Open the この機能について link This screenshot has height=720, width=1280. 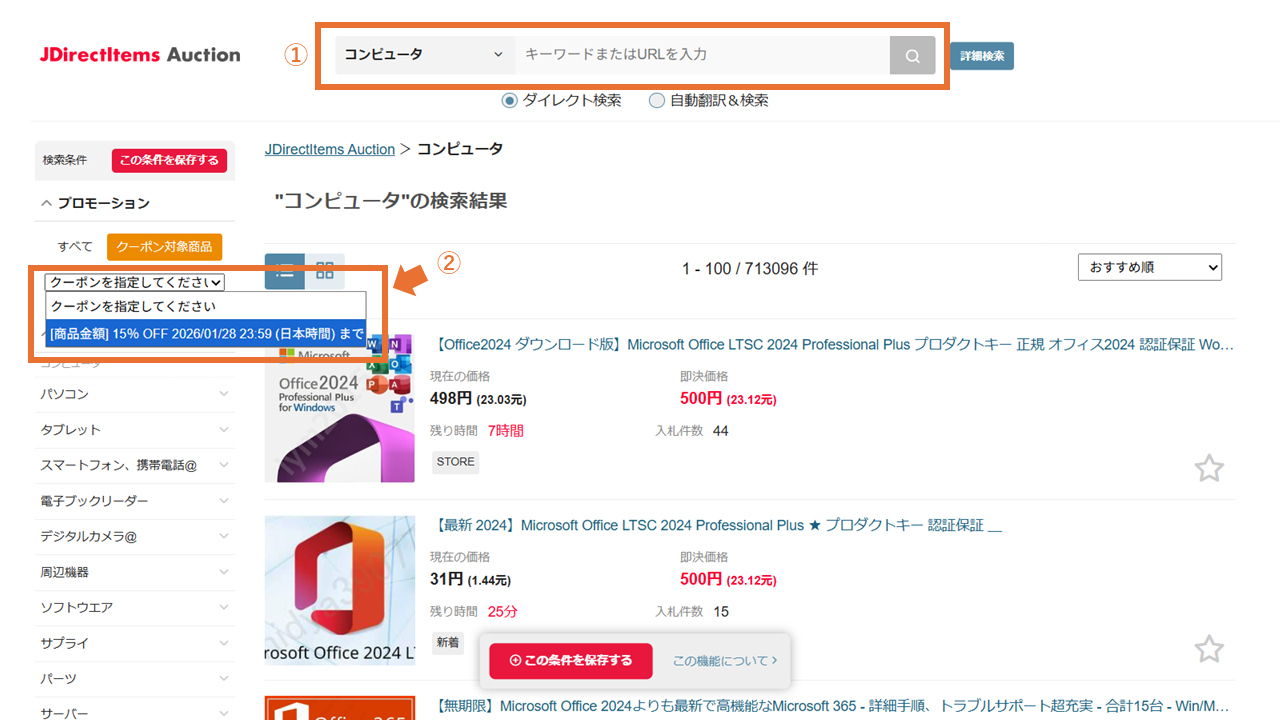pyautogui.click(x=725, y=661)
